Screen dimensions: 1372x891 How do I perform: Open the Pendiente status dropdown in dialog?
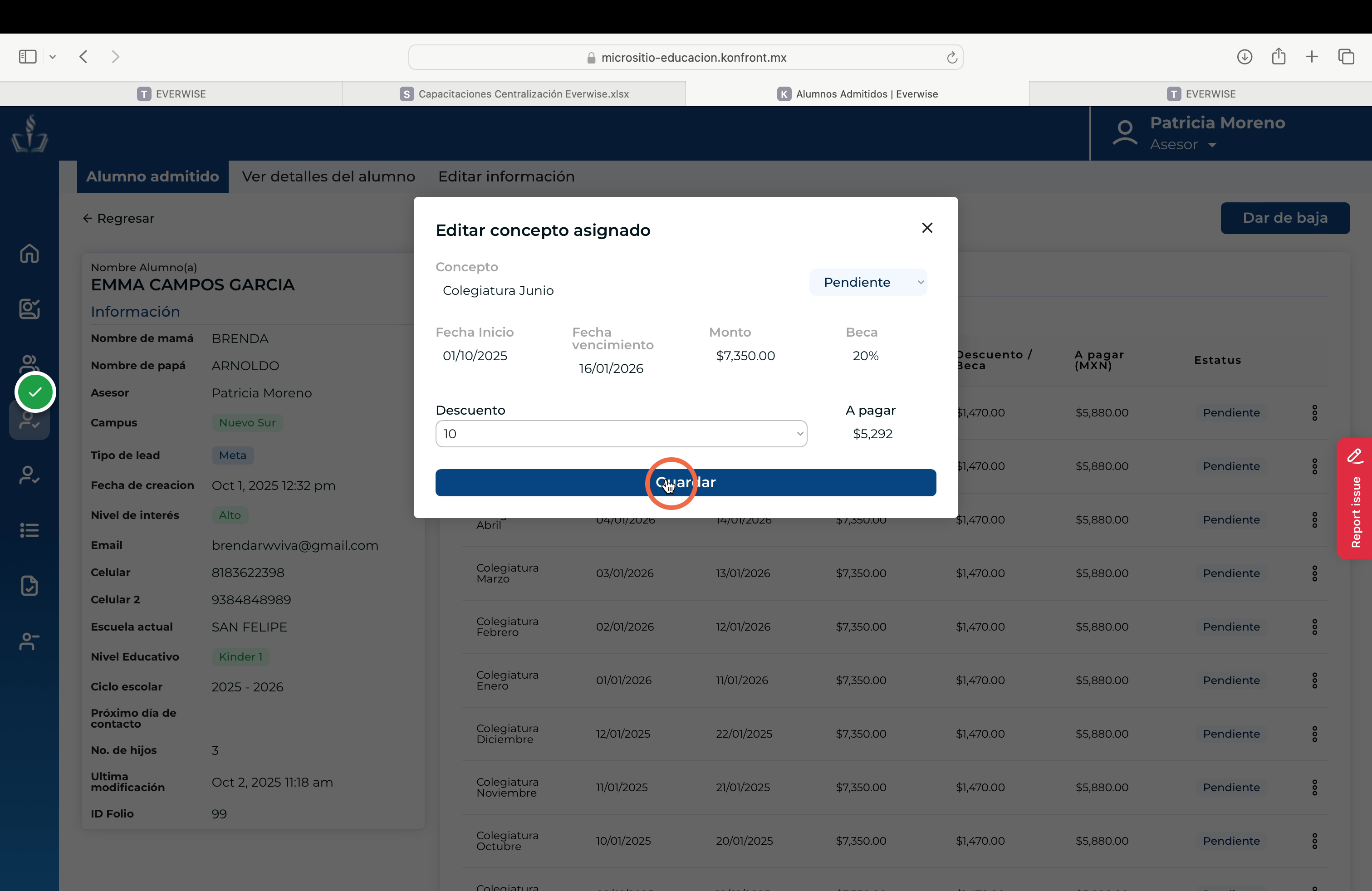click(x=868, y=282)
